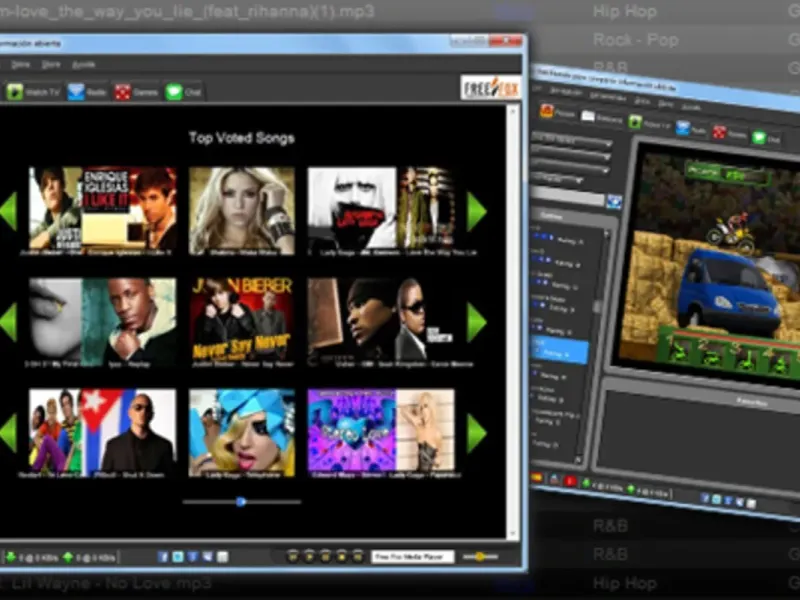This screenshot has height=600, width=800.
Task: Expand the fourth short dropdown in back window
Action: pyautogui.click(x=558, y=180)
